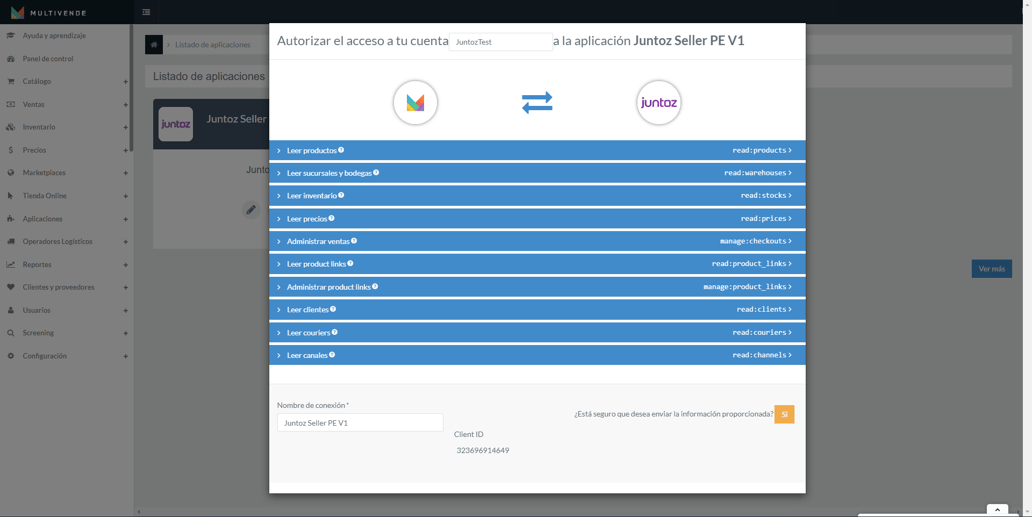Click the home breadcrumb icon
This screenshot has width=1032, height=517.
(x=153, y=45)
